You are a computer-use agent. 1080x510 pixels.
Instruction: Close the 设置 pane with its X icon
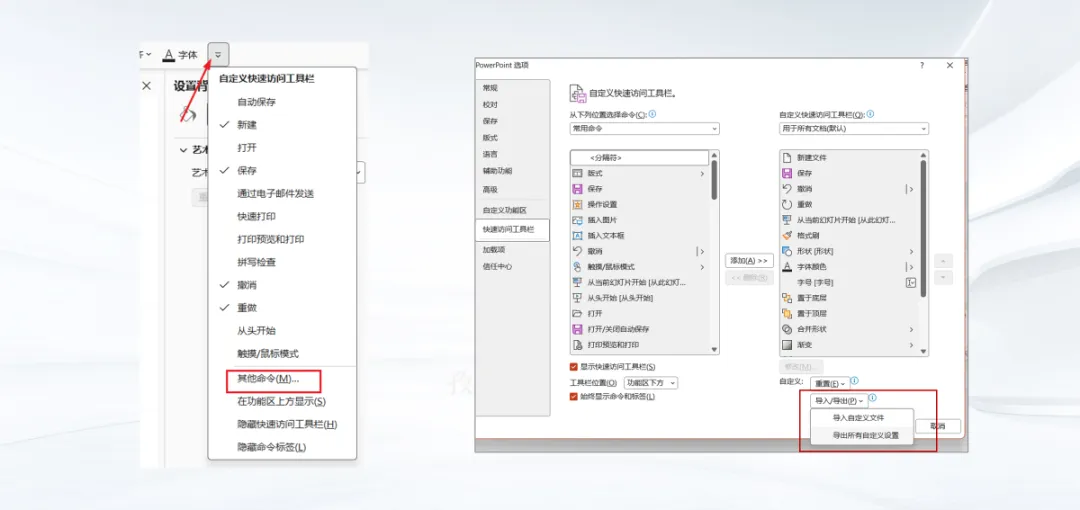pos(146,85)
